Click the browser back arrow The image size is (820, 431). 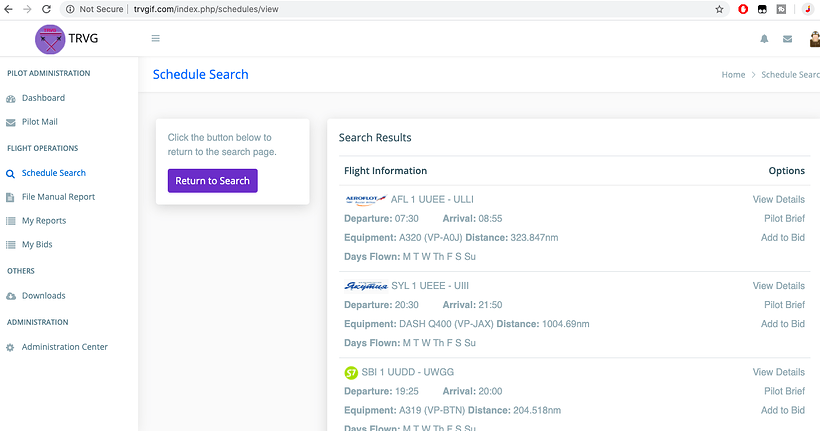pos(8,9)
